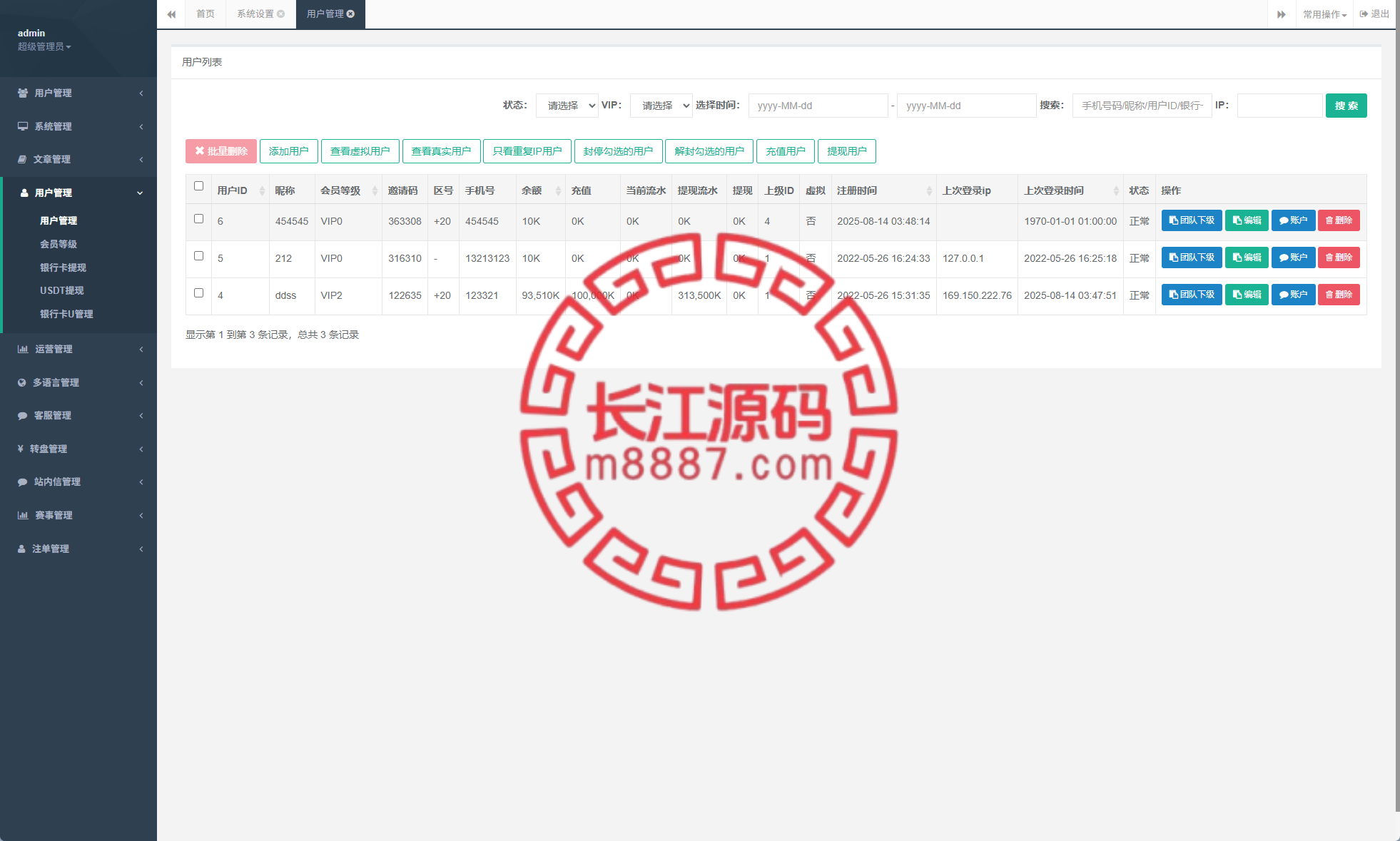Click the 添加用户 button
The height and width of the screenshot is (841, 1400).
coord(288,151)
